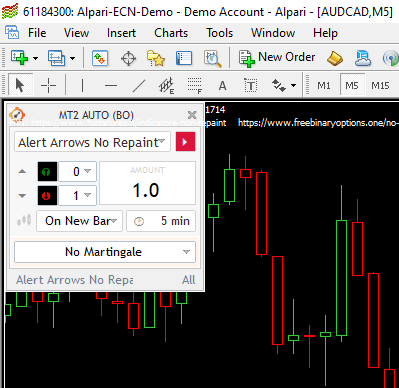
Task: Open the Alert Arrows No Repaint dropdown
Action: coord(92,142)
